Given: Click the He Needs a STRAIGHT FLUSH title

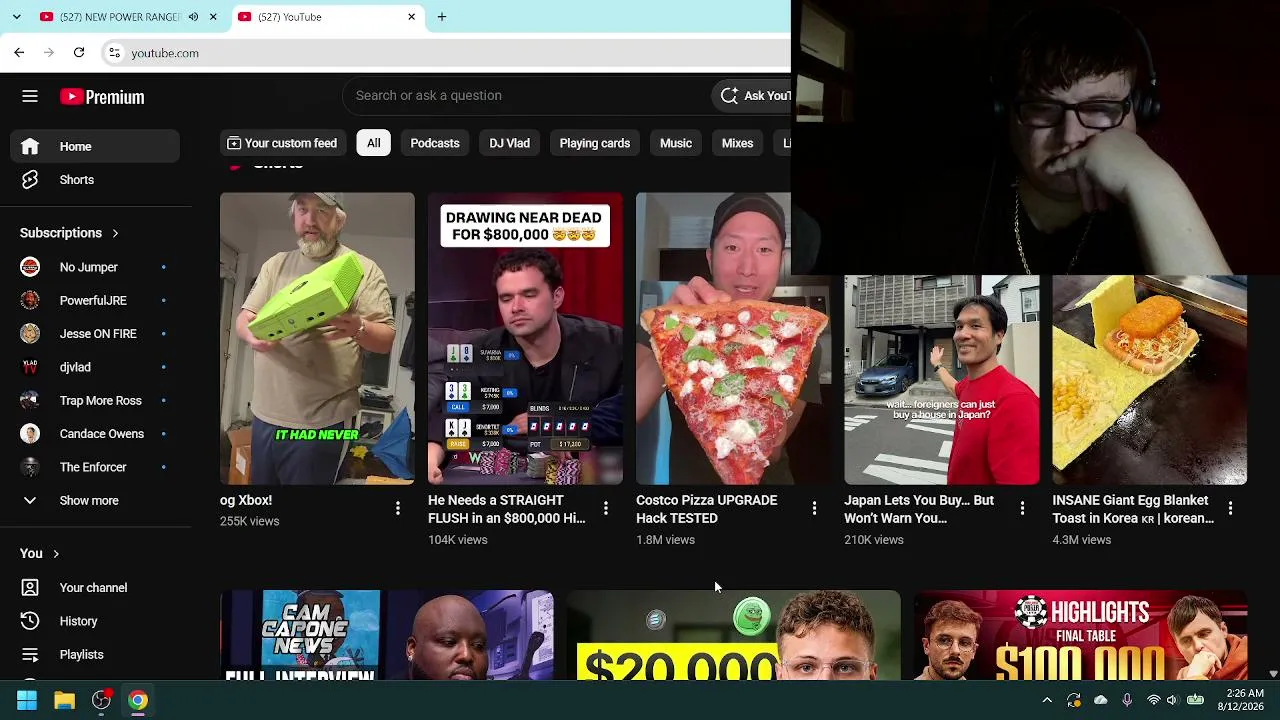Looking at the screenshot, I should pyautogui.click(x=507, y=509).
